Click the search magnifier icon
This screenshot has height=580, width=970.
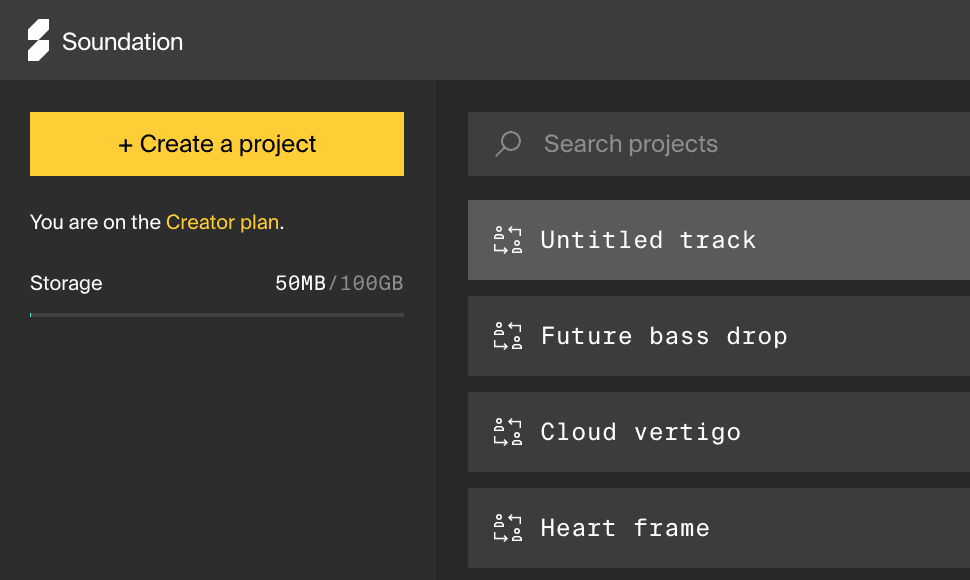tap(508, 143)
